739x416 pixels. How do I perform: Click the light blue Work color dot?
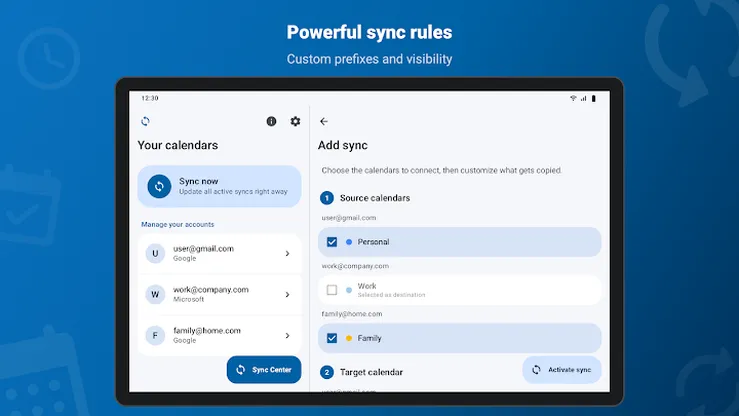click(x=349, y=290)
